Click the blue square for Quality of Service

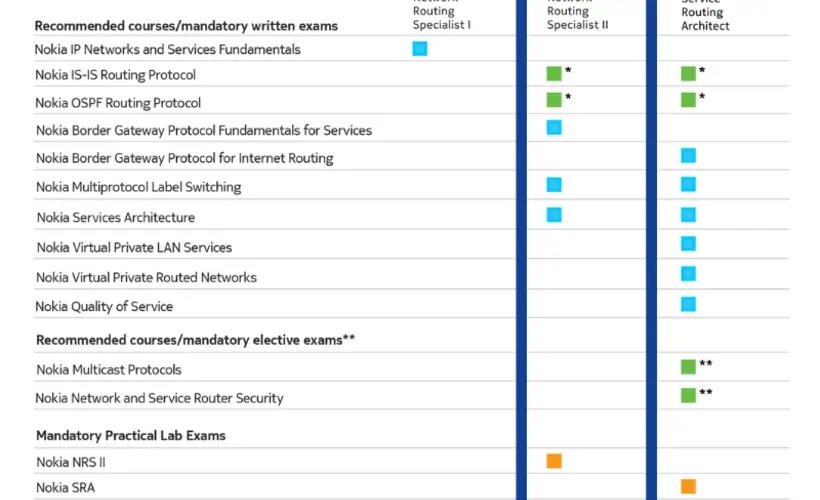688,304
